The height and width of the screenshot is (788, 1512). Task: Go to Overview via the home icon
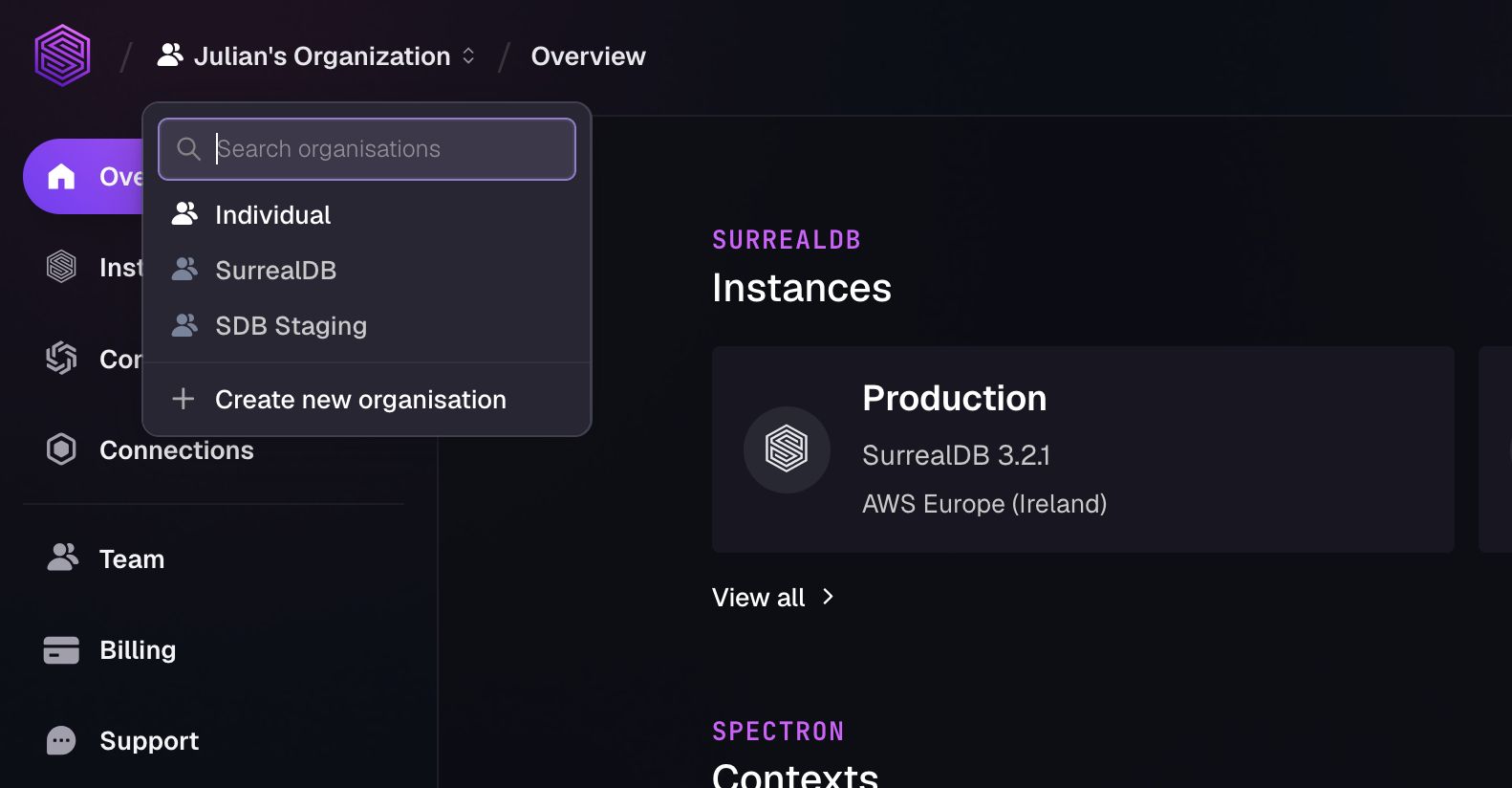pos(61,176)
